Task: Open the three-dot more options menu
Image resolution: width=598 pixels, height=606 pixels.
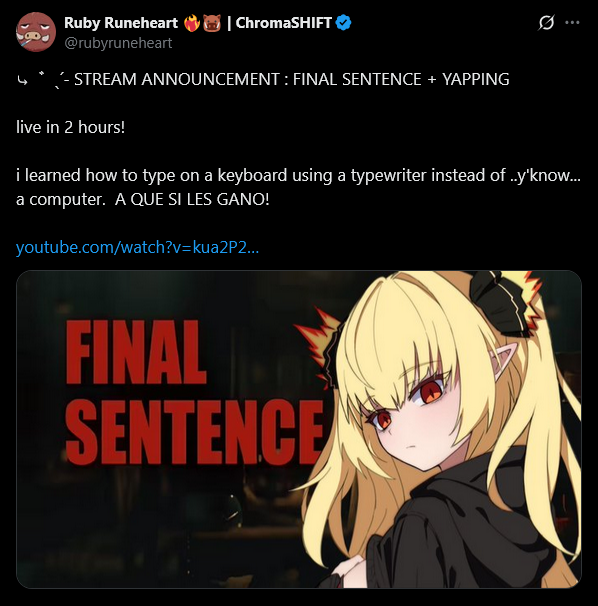Action: click(572, 22)
